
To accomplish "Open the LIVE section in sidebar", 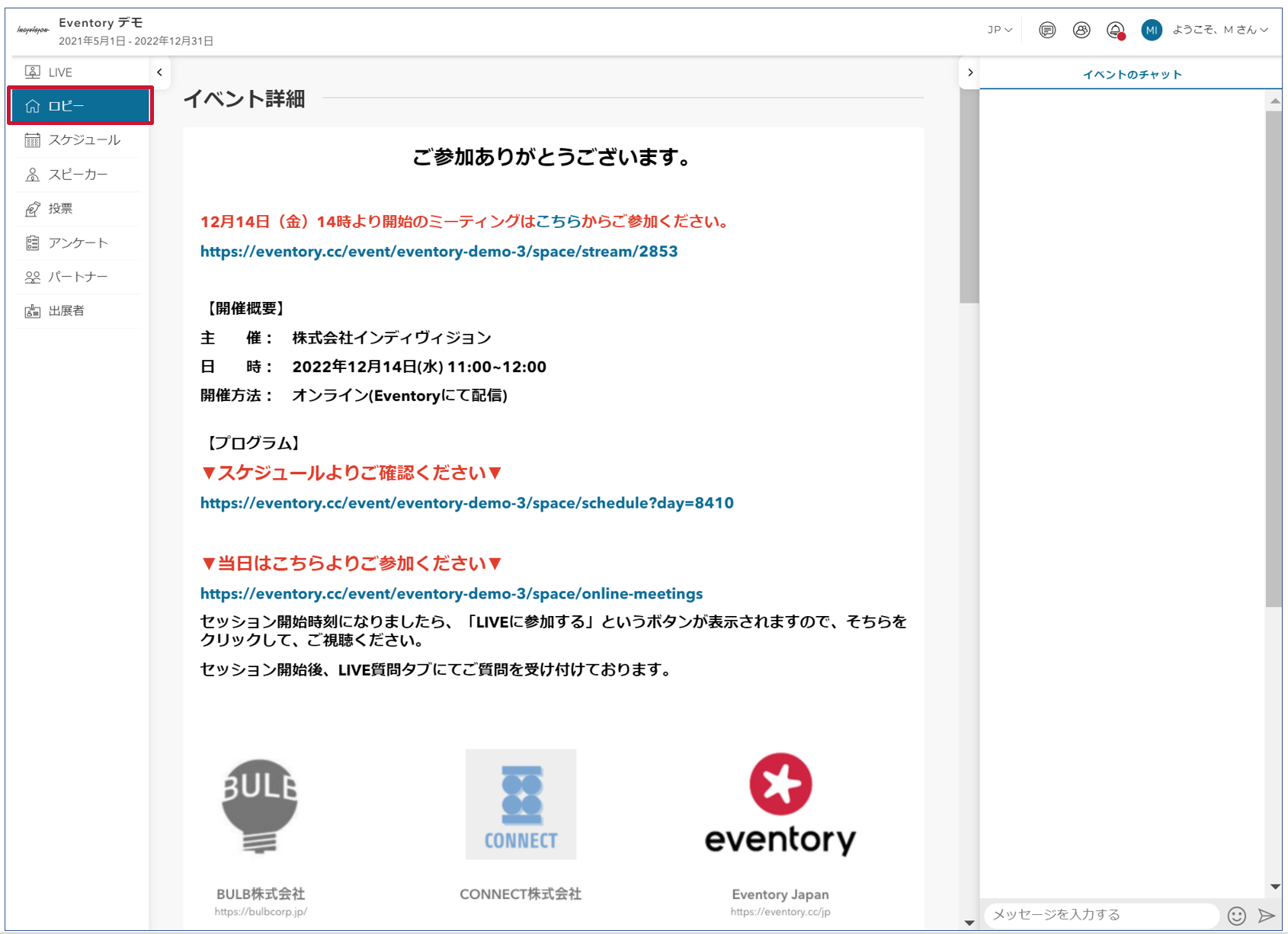I will pos(78,72).
